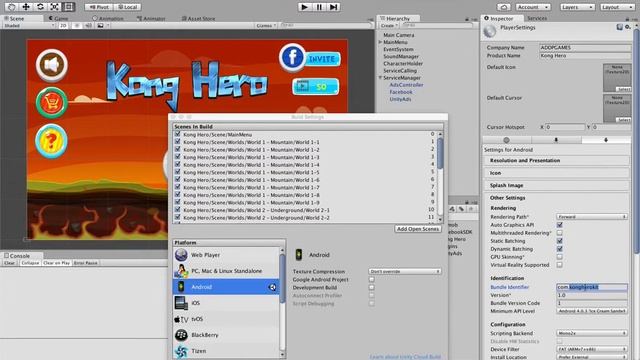Enable Multithreaded Rendering checkbox

pyautogui.click(x=560, y=233)
